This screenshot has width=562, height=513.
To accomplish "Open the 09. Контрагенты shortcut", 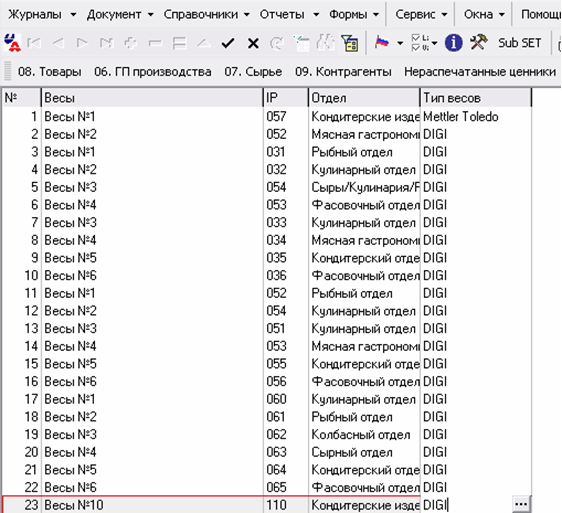I will [343, 72].
